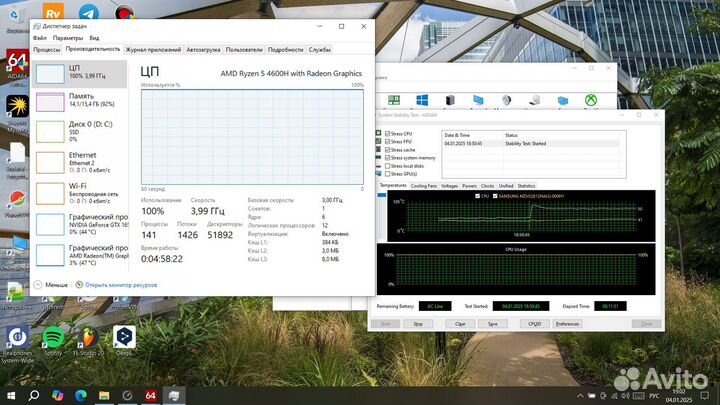This screenshot has width=720, height=405.
Task: Uncheck the Stress CPU checkbox
Action: click(x=386, y=134)
